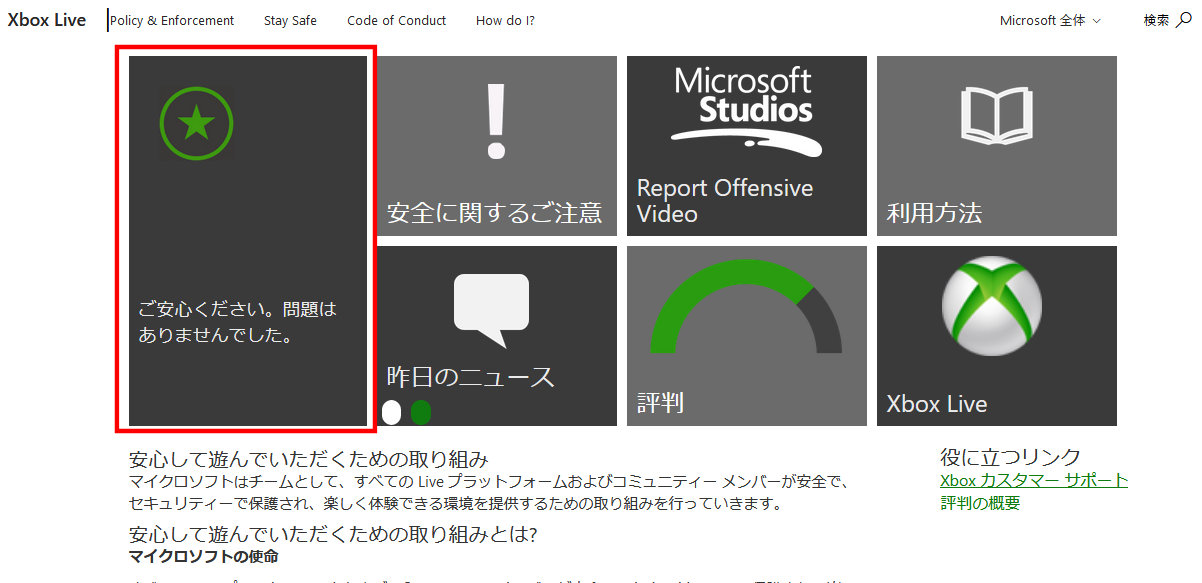Viewport: 1202px width, 583px height.
Task: Open the 評判の概要 link
Action: (980, 503)
